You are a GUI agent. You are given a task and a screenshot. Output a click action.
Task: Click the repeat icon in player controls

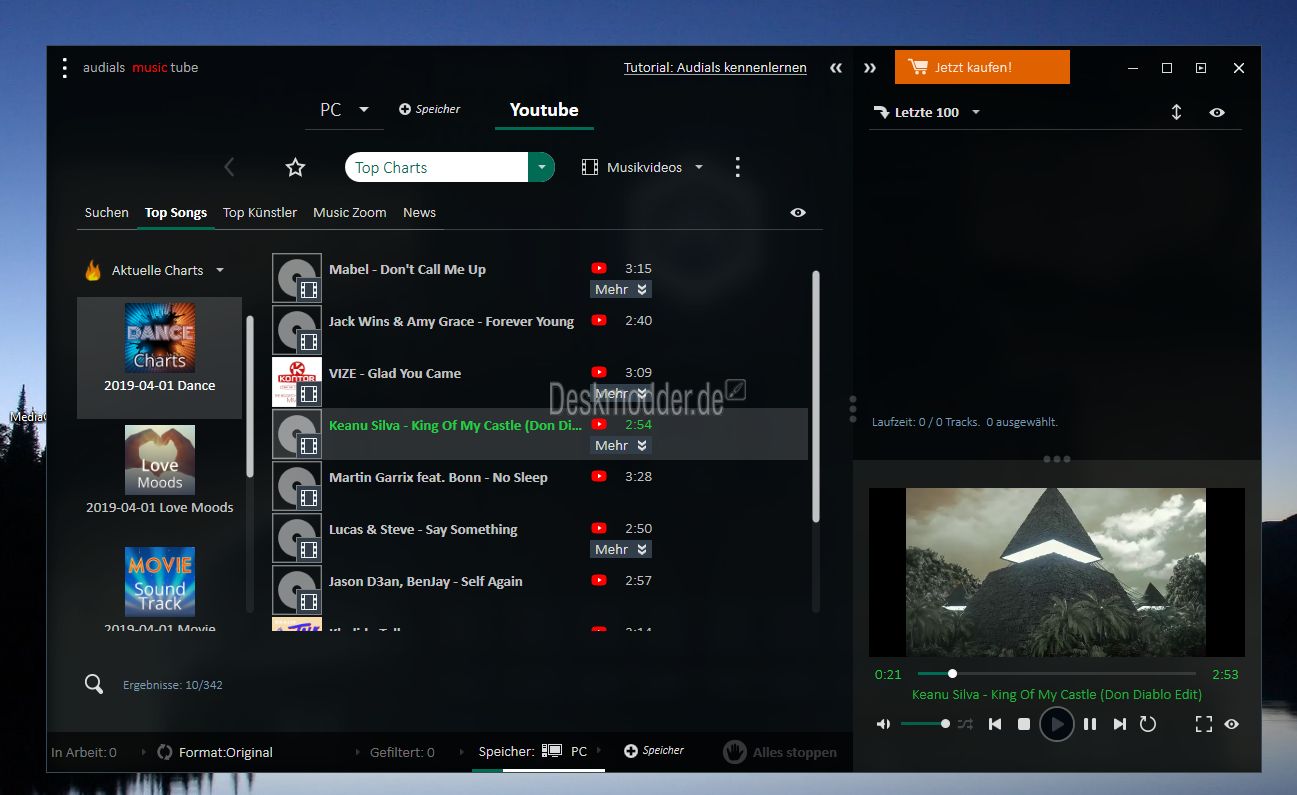pyautogui.click(x=1148, y=724)
